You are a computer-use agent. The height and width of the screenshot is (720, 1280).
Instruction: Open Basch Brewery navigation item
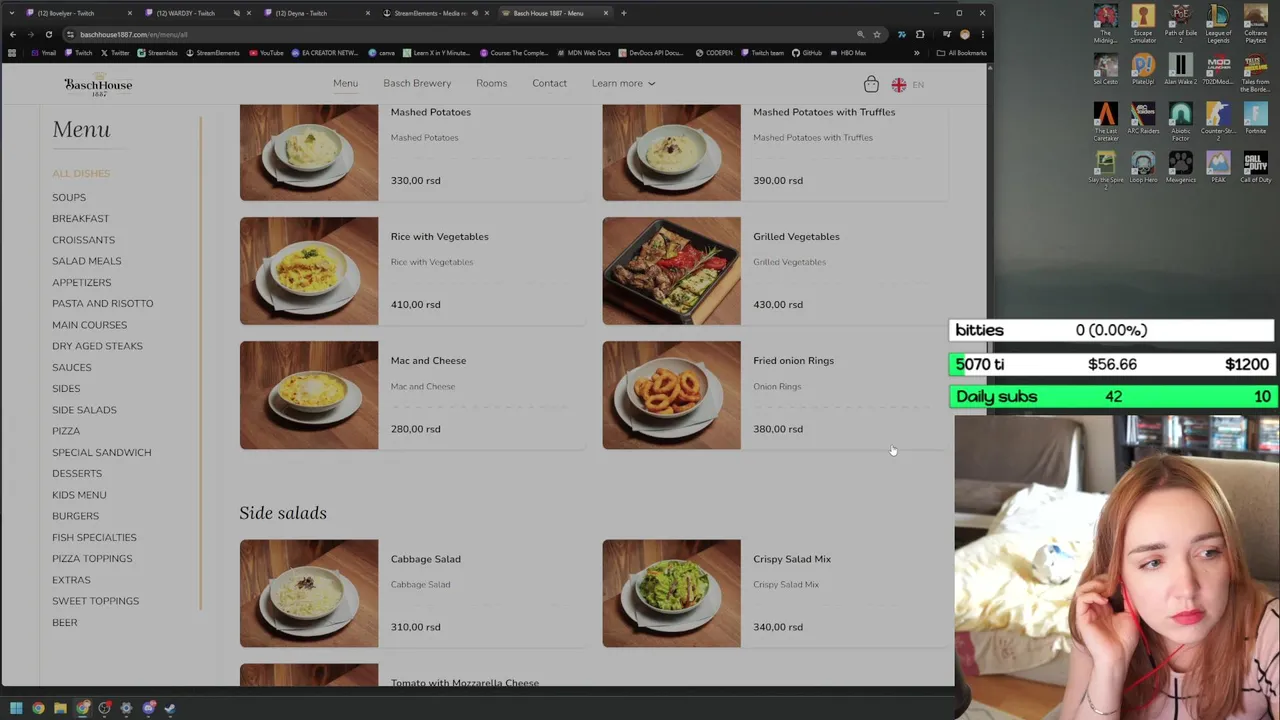(417, 83)
